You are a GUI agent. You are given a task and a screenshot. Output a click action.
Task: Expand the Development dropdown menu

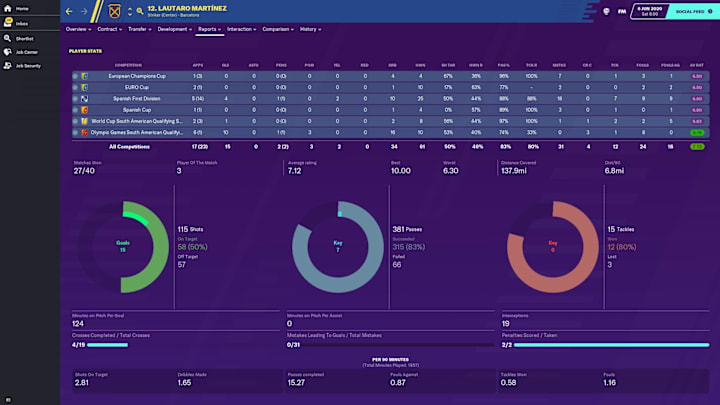[x=174, y=29]
